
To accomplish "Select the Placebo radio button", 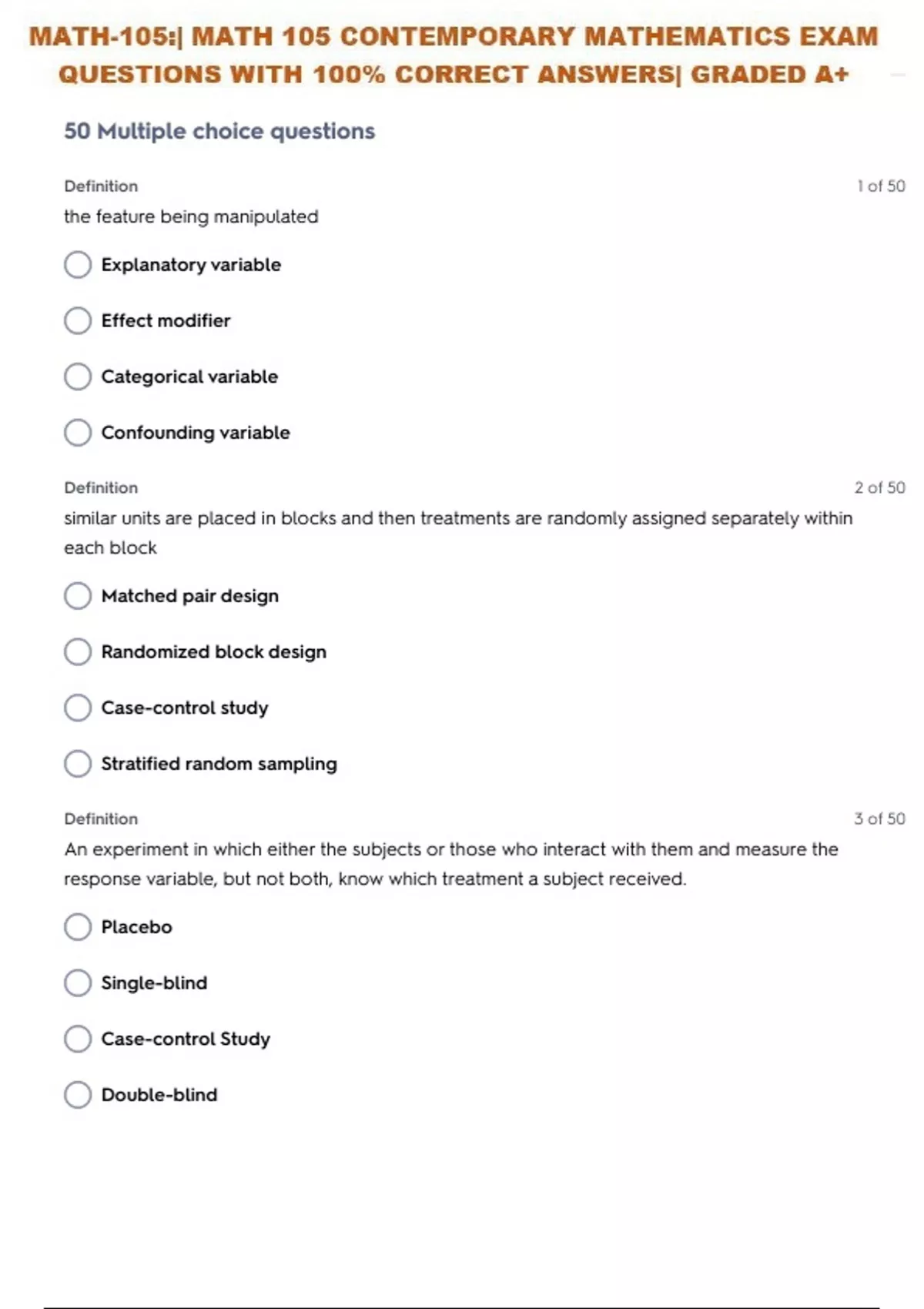I will 78,927.
